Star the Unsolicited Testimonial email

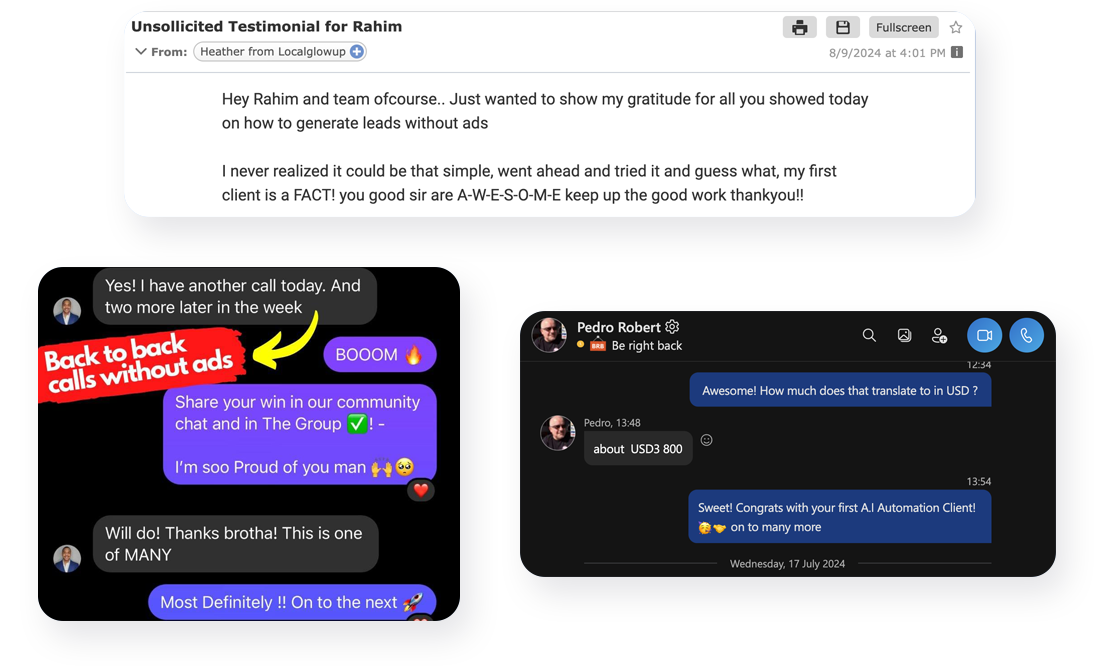[956, 28]
